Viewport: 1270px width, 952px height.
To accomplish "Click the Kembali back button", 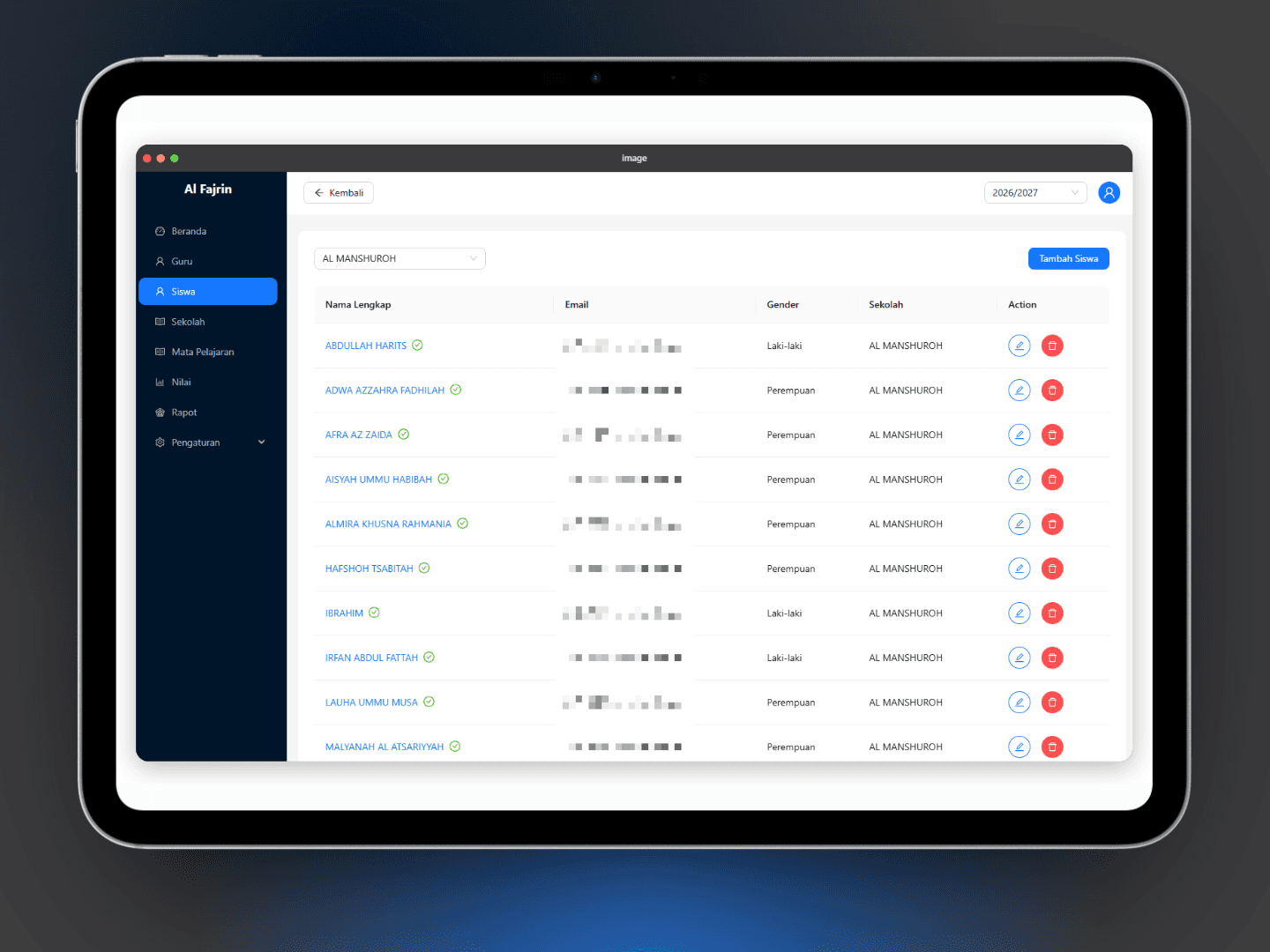I will [339, 192].
